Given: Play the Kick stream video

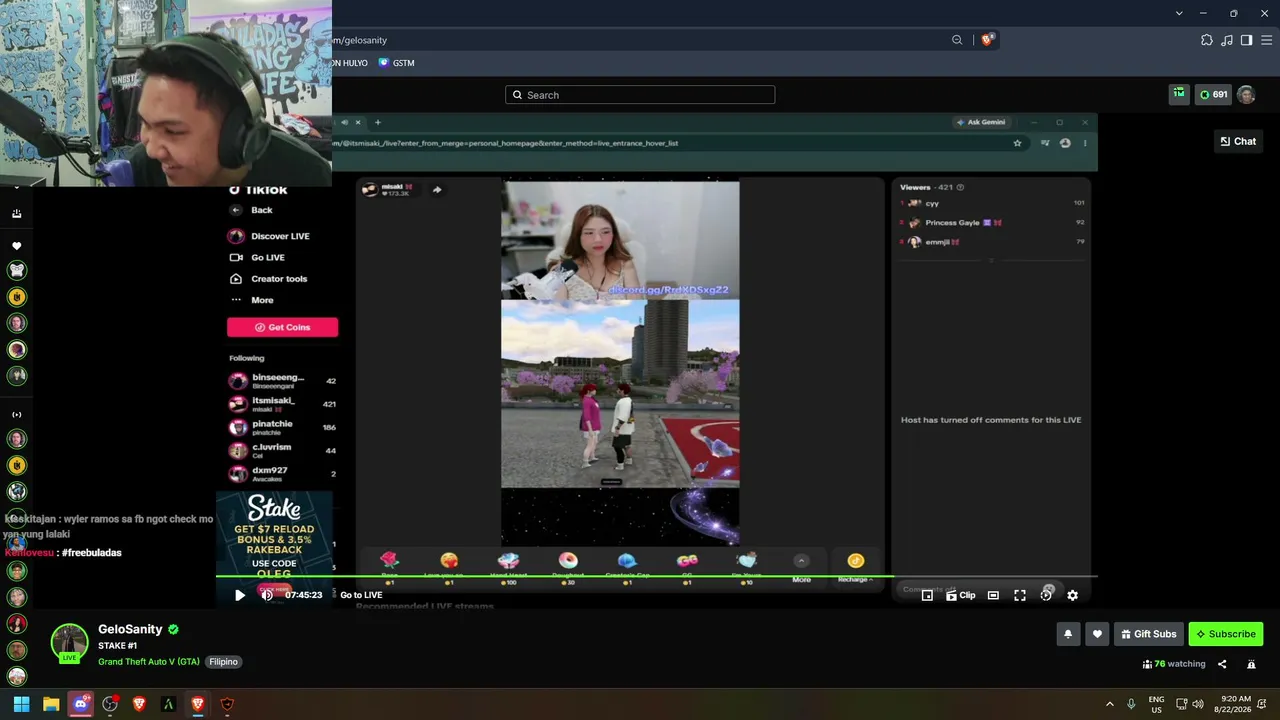Looking at the screenshot, I should pyautogui.click(x=240, y=595).
